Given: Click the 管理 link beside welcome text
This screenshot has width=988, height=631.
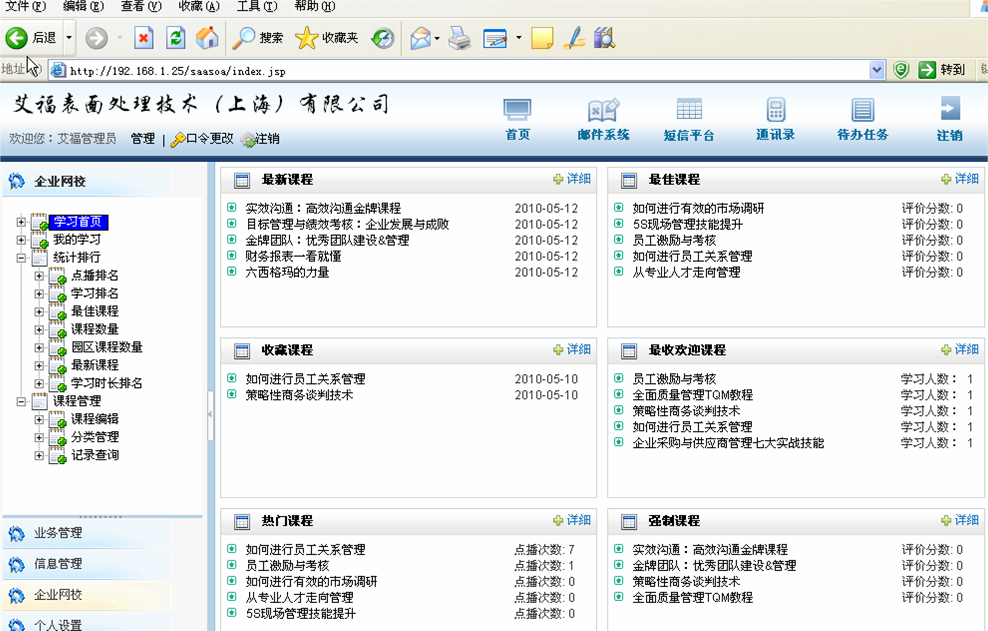Looking at the screenshot, I should [143, 139].
